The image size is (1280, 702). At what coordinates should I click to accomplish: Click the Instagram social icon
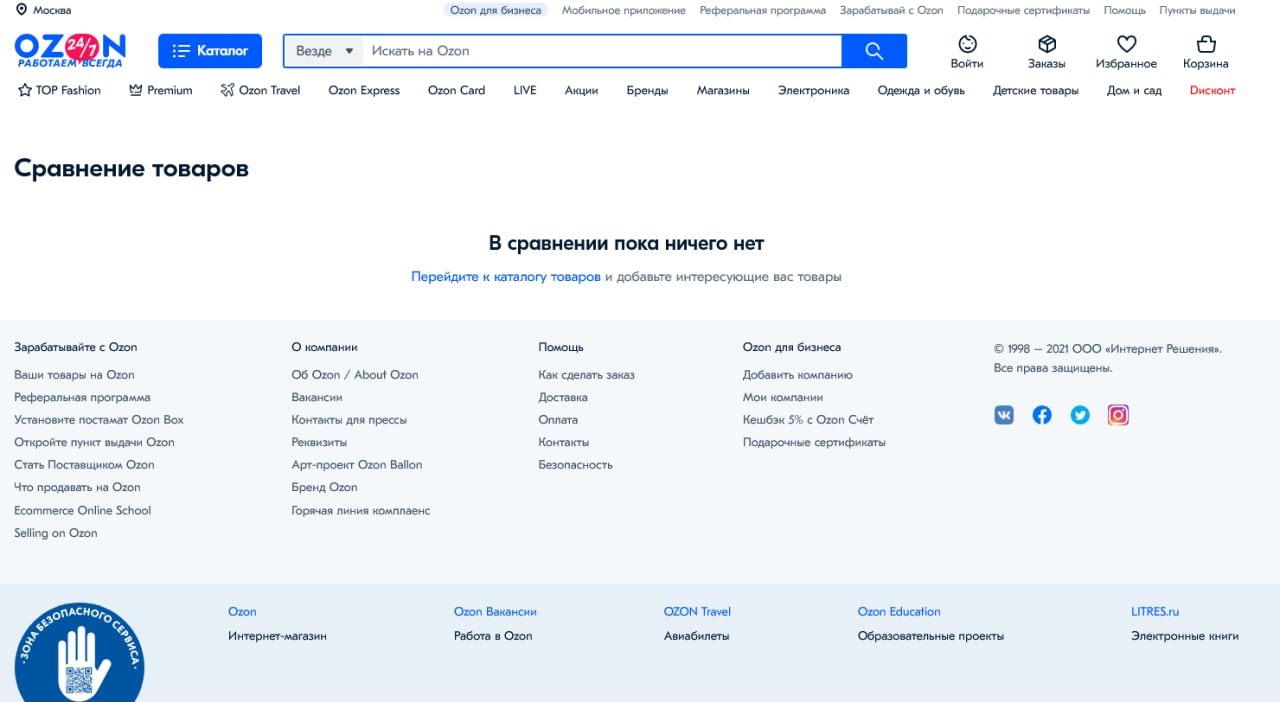click(x=1118, y=415)
